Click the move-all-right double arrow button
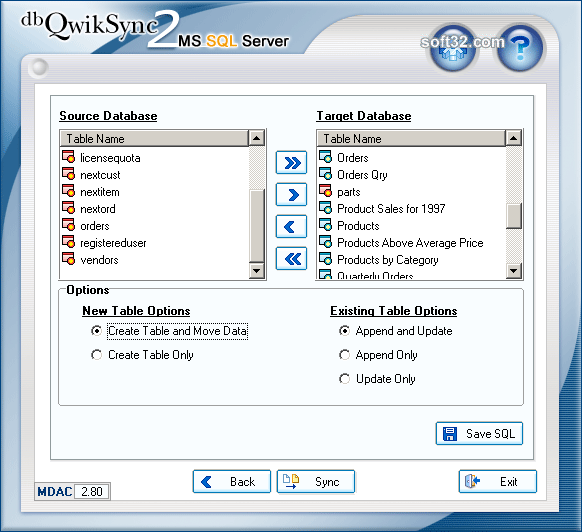 [291, 163]
